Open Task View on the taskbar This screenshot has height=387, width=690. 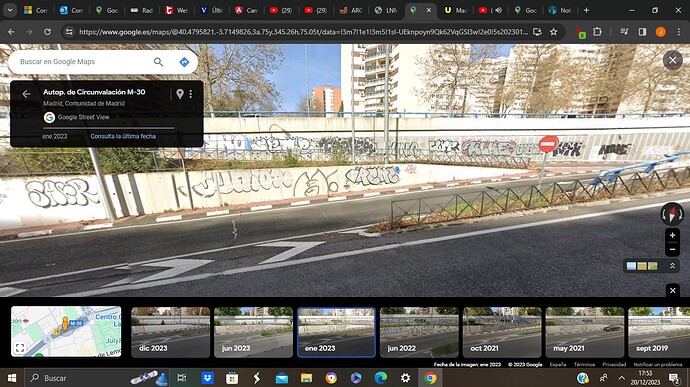(x=181, y=378)
